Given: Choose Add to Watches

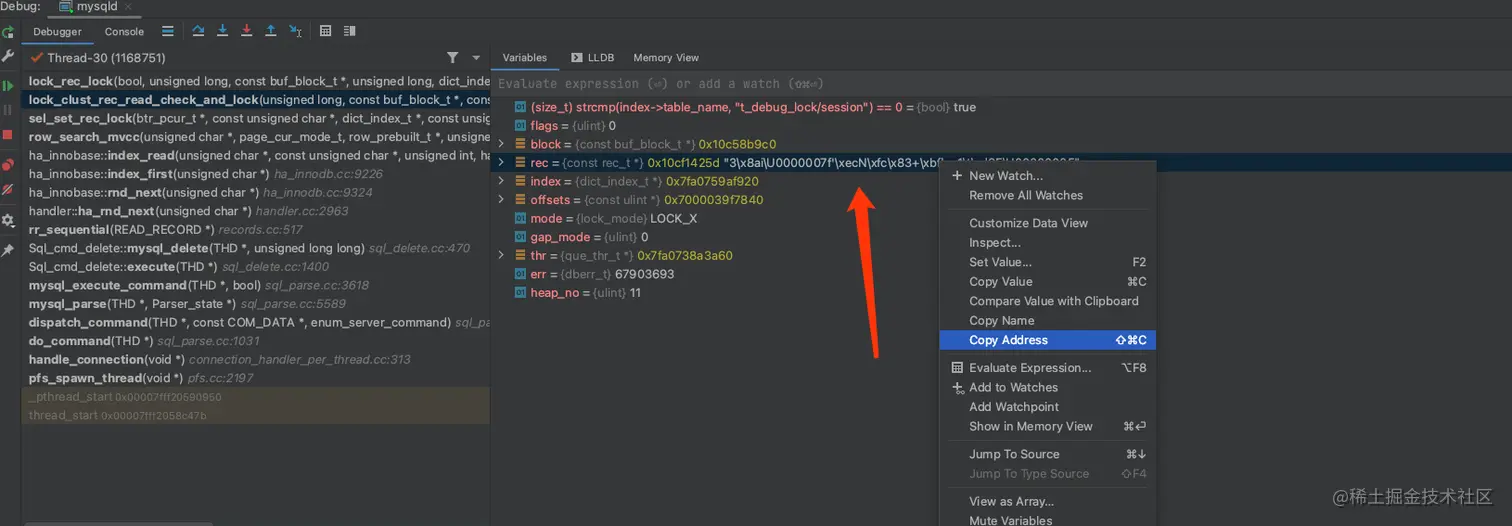Looking at the screenshot, I should coord(1048,388).
